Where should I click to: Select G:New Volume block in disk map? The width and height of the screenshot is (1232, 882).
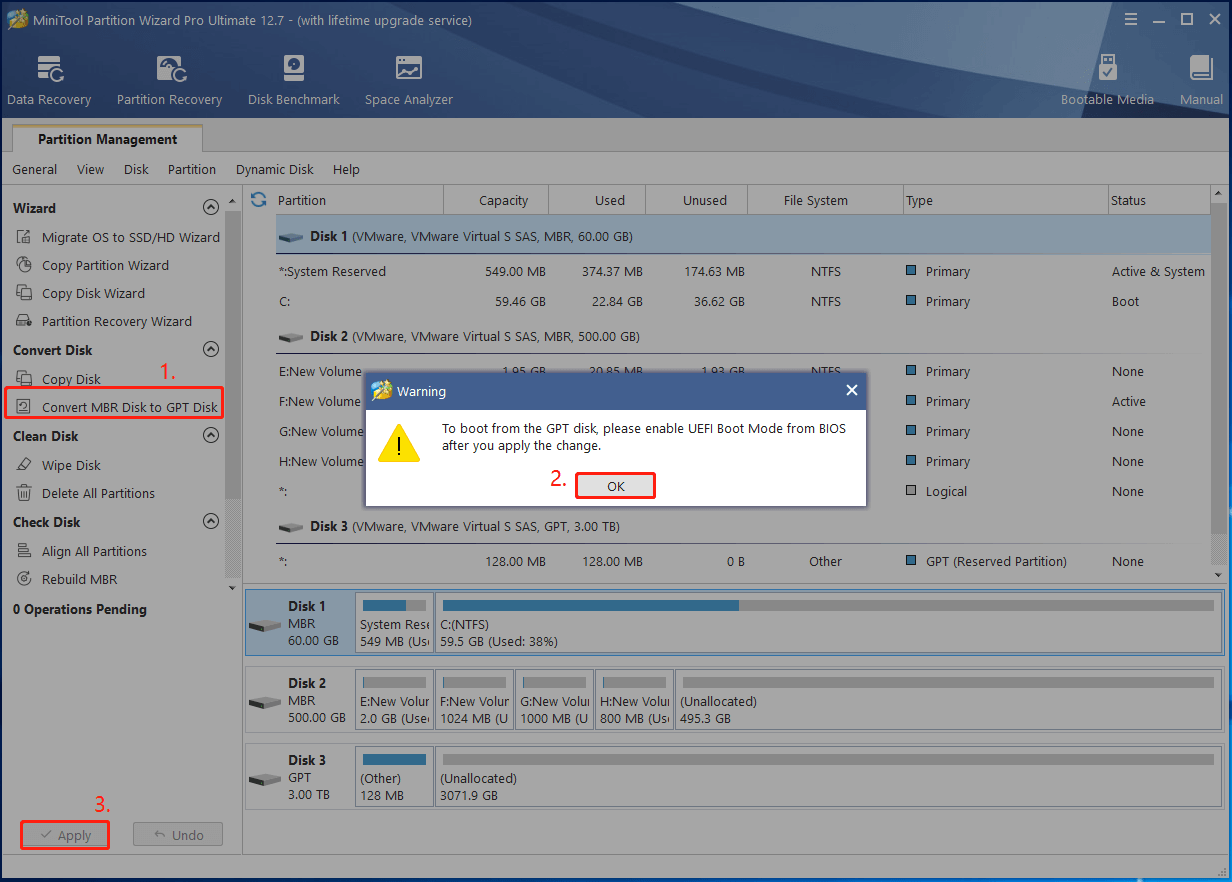[555, 699]
